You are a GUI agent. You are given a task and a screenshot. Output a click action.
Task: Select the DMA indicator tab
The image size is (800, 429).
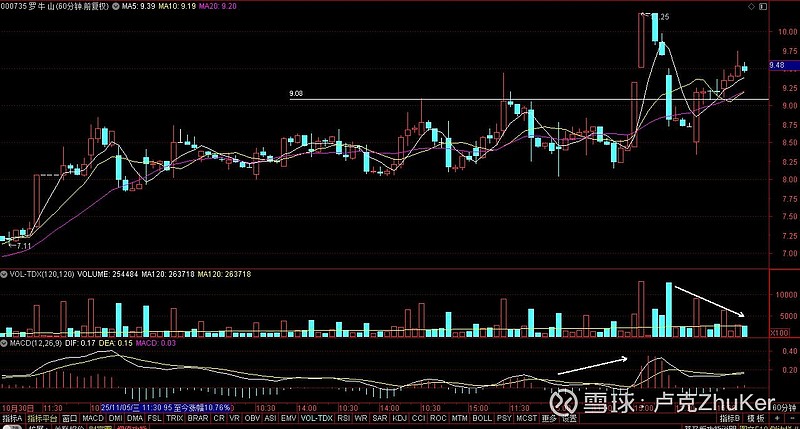point(135,418)
